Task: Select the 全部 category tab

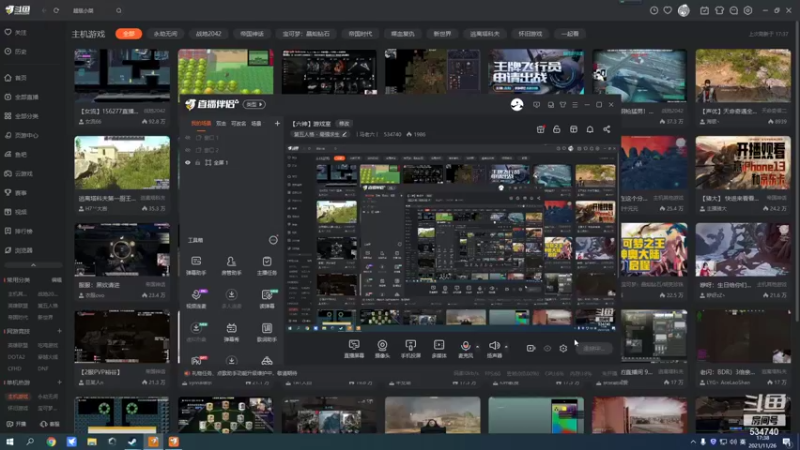Action: click(129, 34)
